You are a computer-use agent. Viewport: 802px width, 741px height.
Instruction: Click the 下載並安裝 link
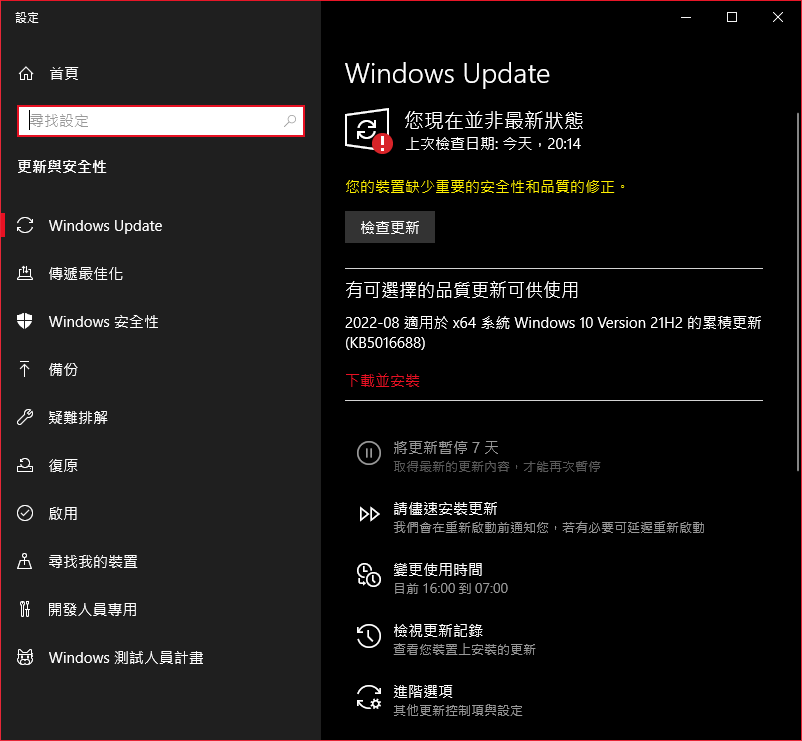point(383,380)
